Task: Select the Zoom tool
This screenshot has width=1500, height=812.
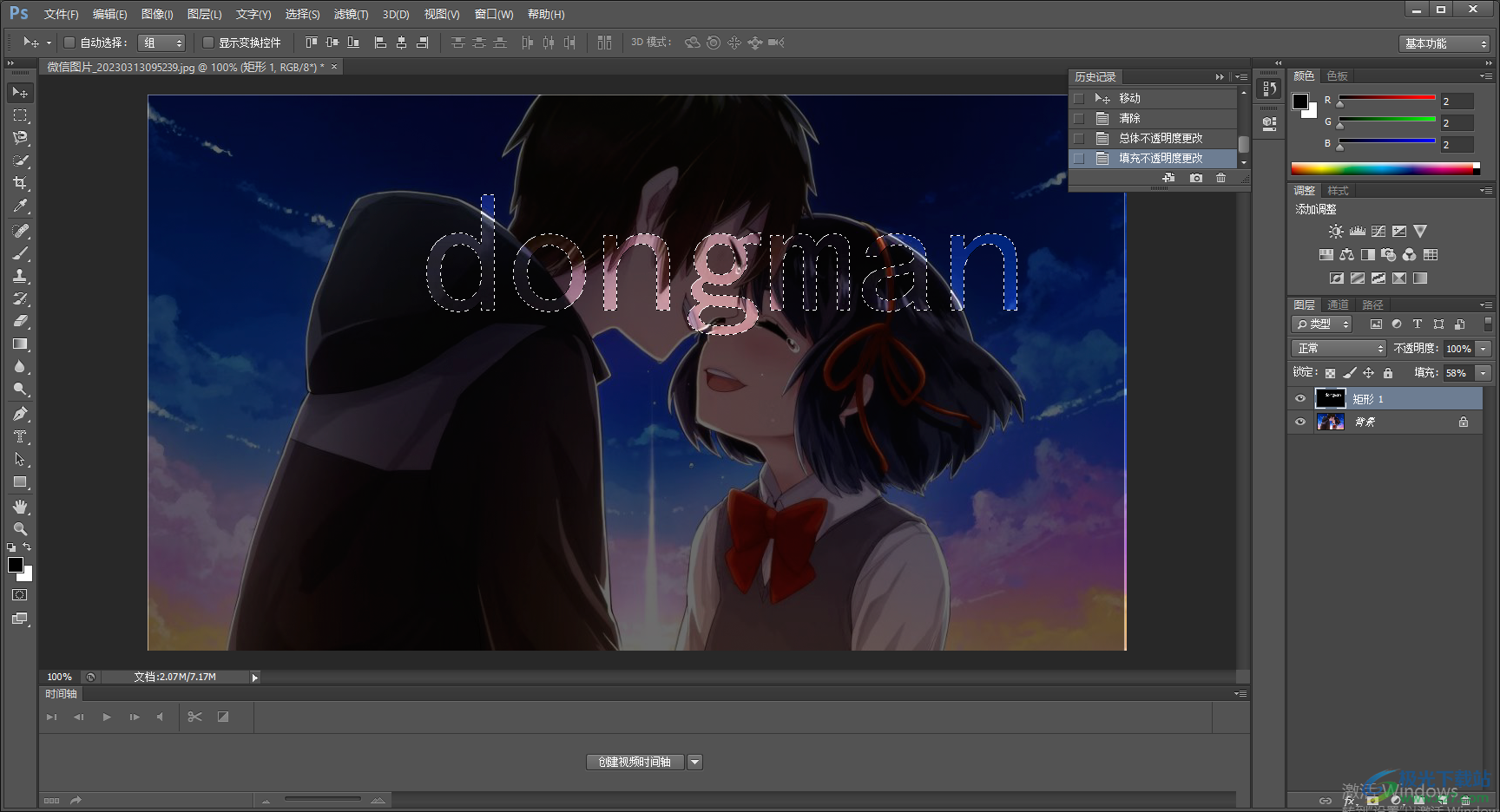Action: [x=20, y=529]
